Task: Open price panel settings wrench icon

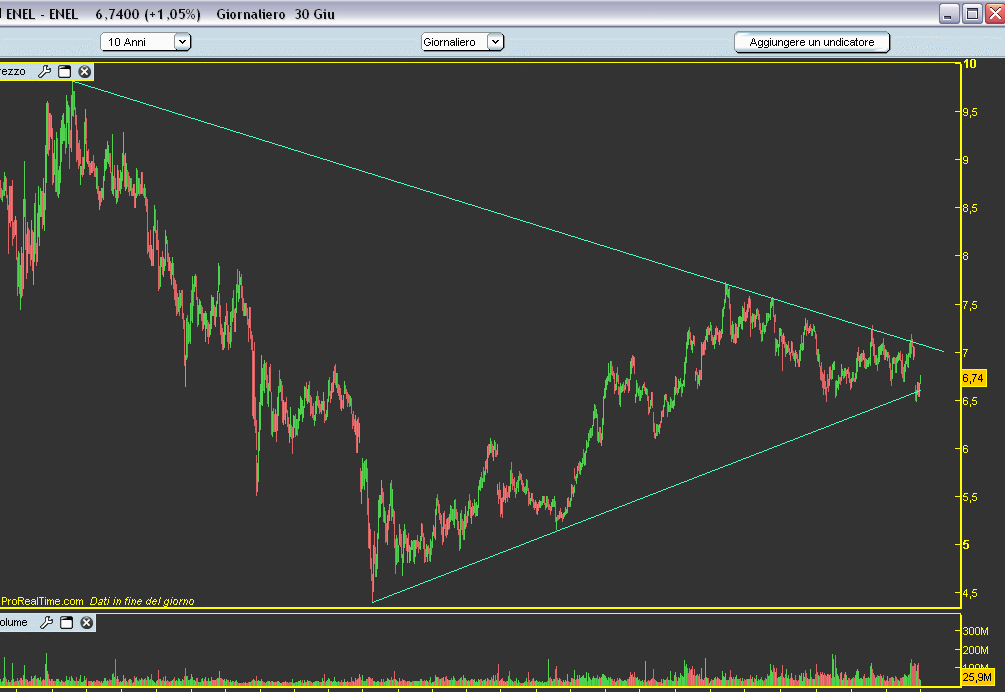Action: point(44,71)
